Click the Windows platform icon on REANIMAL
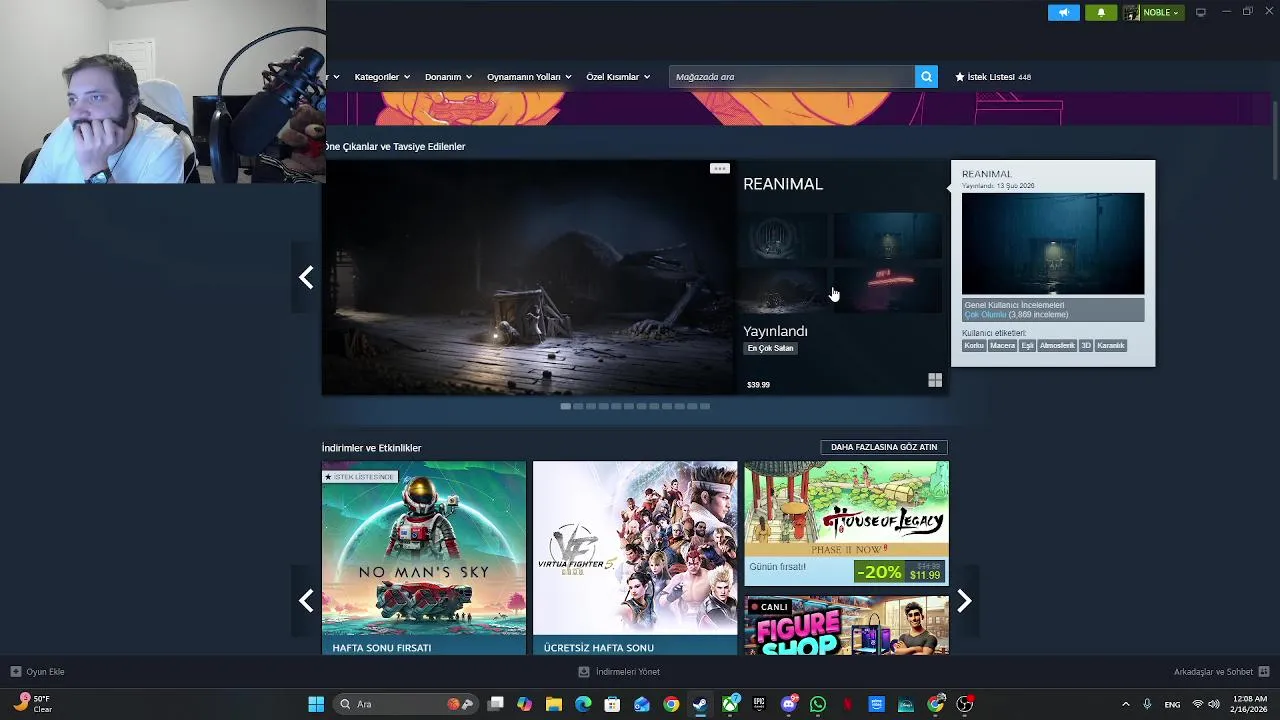This screenshot has width=1280, height=720. tap(935, 380)
